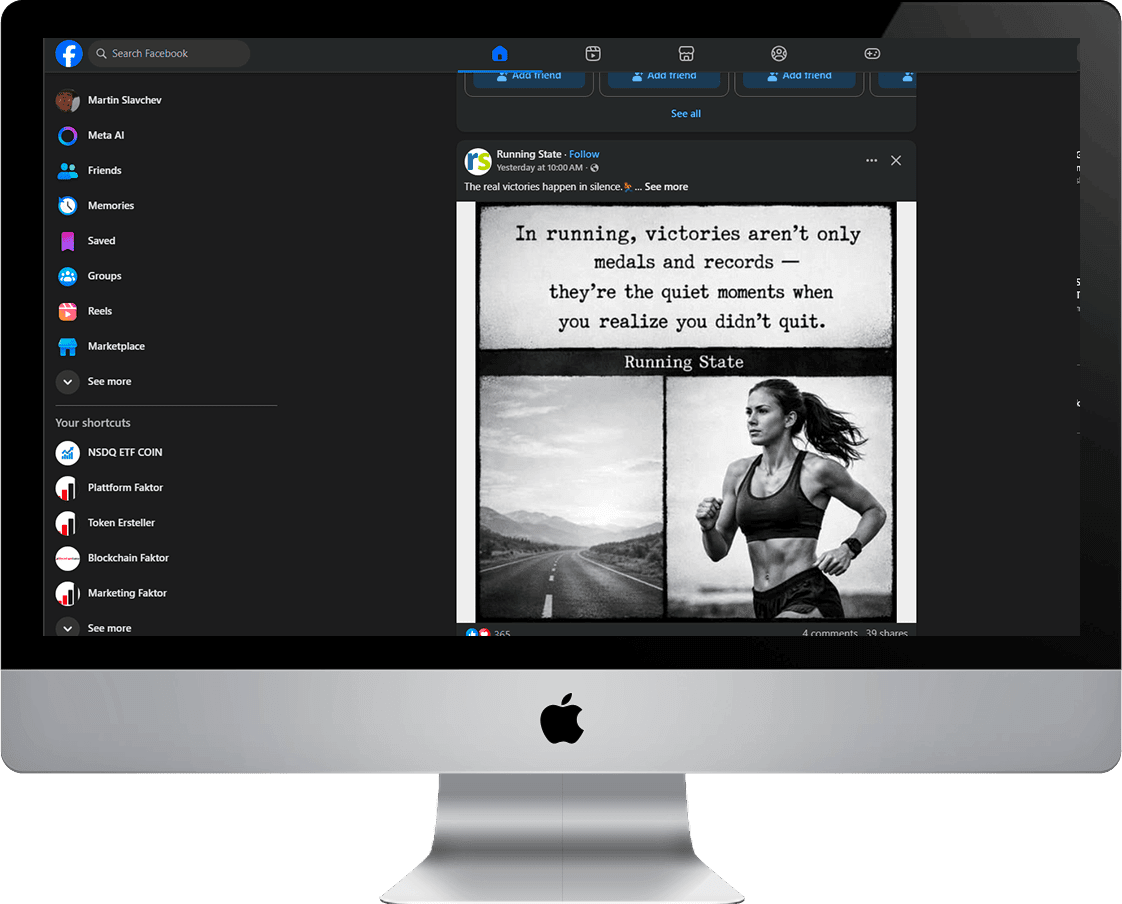This screenshot has height=904, width=1122.
Task: Open post options three-dot menu
Action: coord(872,160)
